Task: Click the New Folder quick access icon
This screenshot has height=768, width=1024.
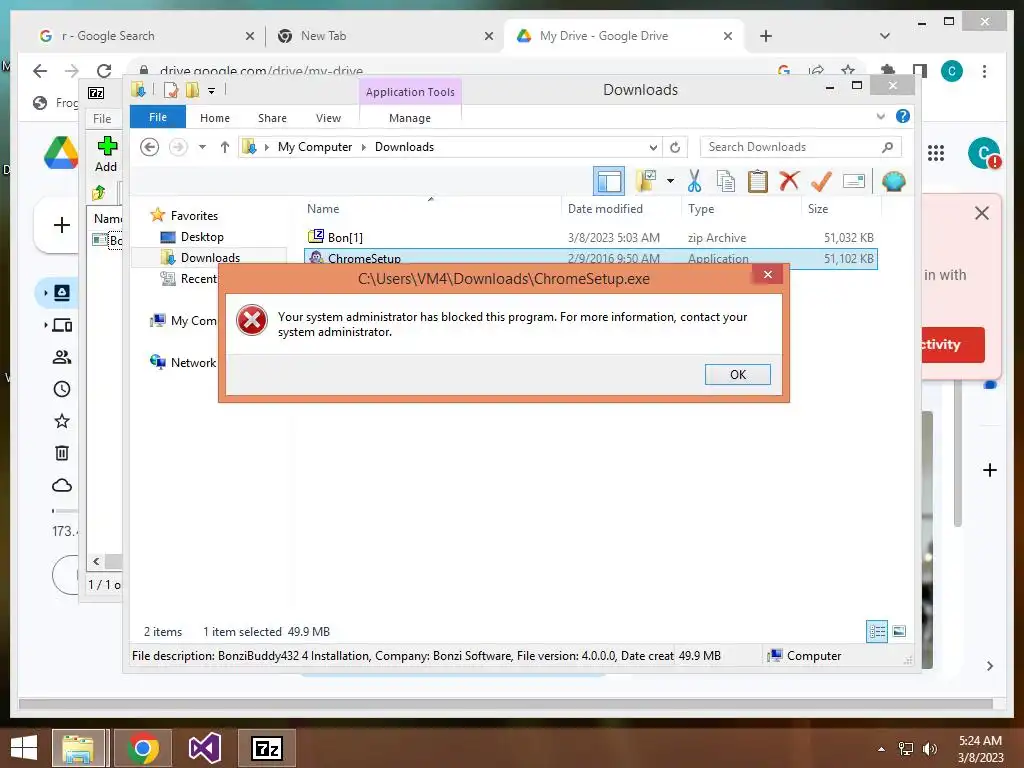Action: tap(192, 90)
